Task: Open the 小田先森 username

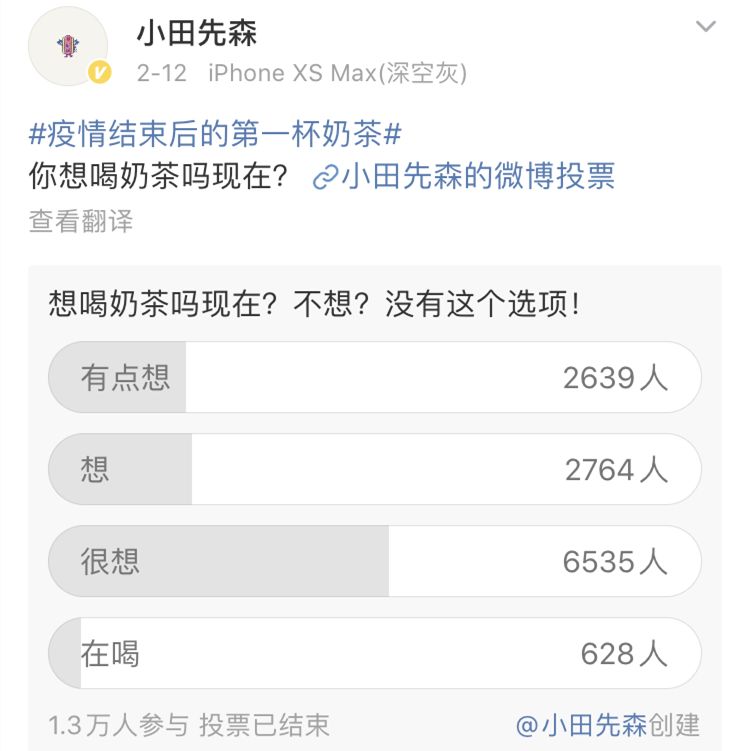Action: click(197, 34)
